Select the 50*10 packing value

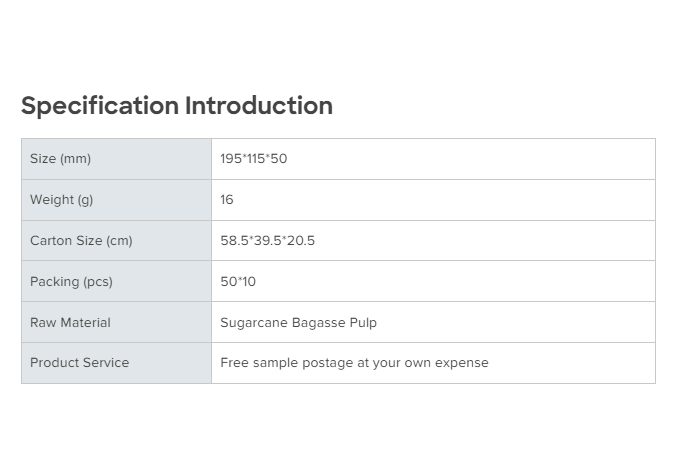238,282
